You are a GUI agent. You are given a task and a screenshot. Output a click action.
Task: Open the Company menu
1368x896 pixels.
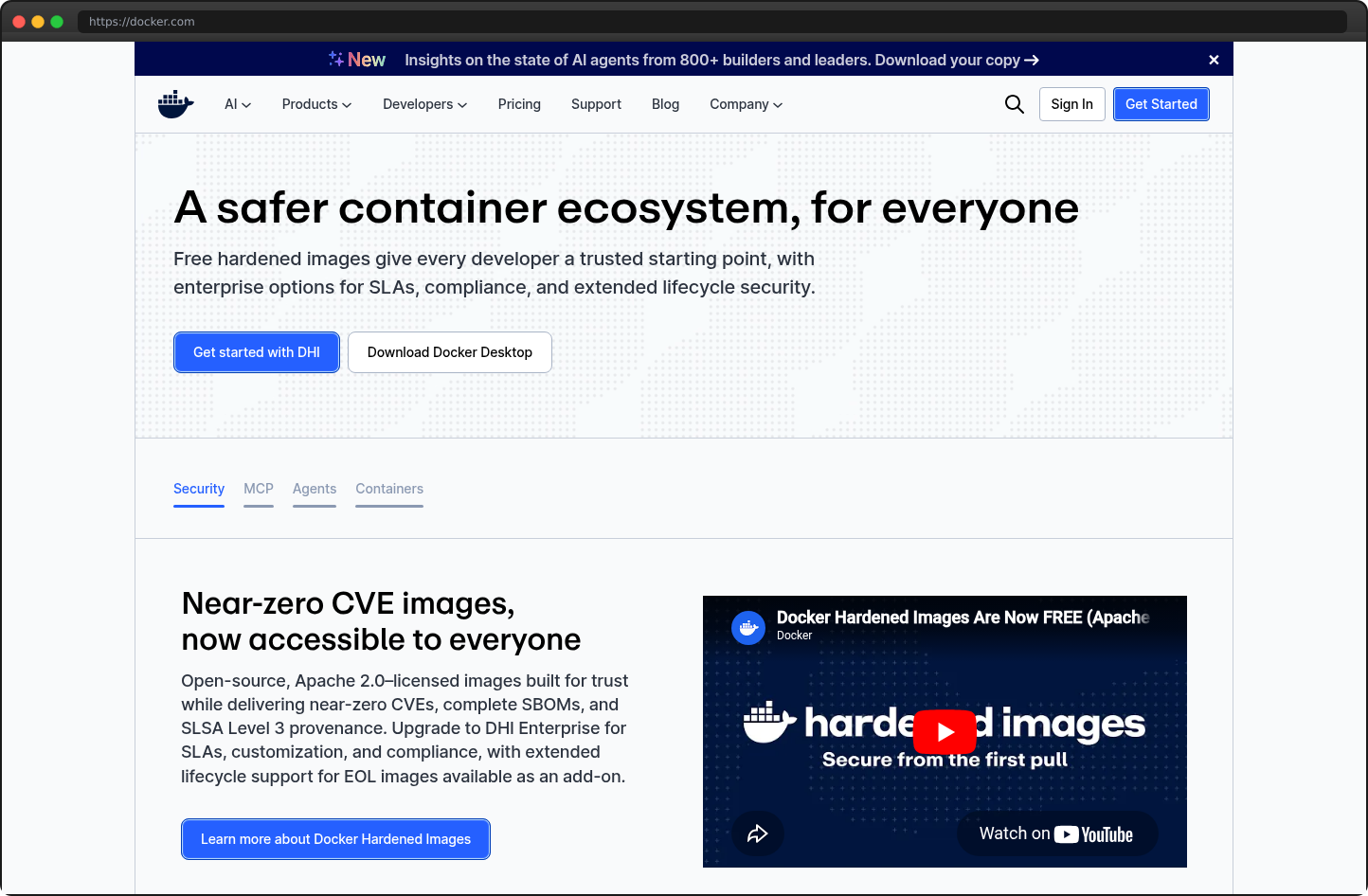point(746,104)
